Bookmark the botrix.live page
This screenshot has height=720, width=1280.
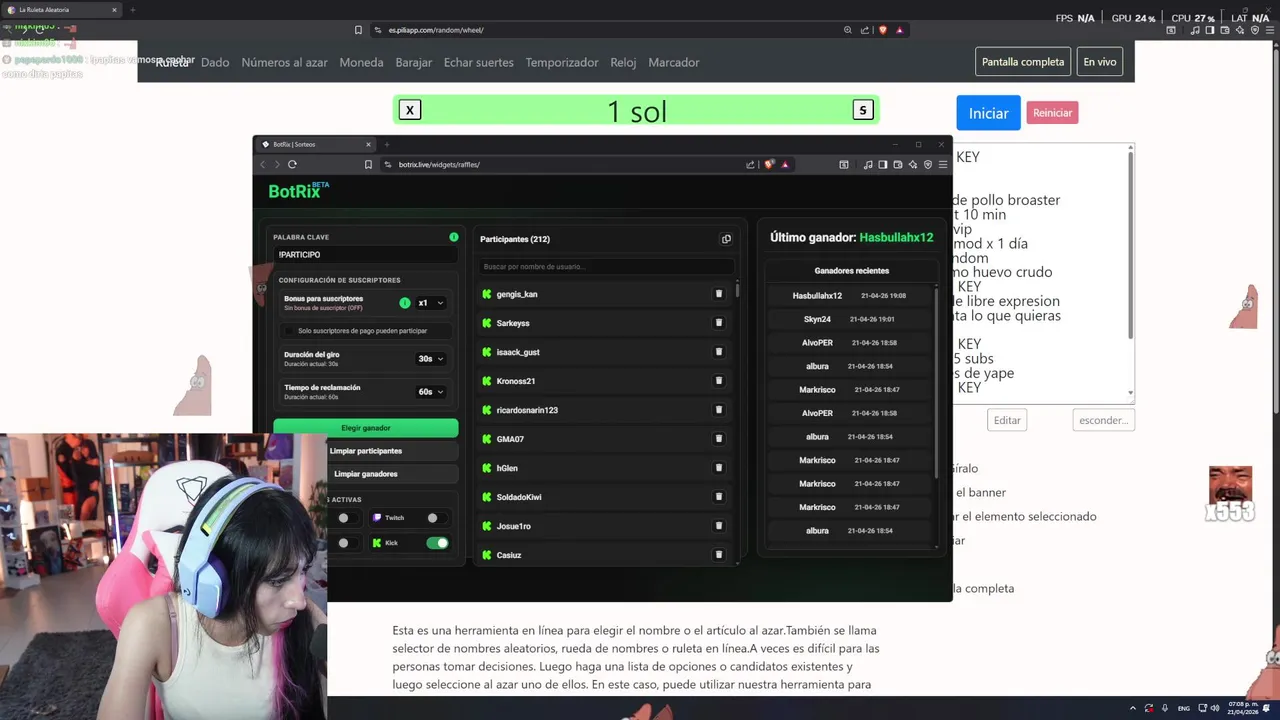[x=368, y=164]
